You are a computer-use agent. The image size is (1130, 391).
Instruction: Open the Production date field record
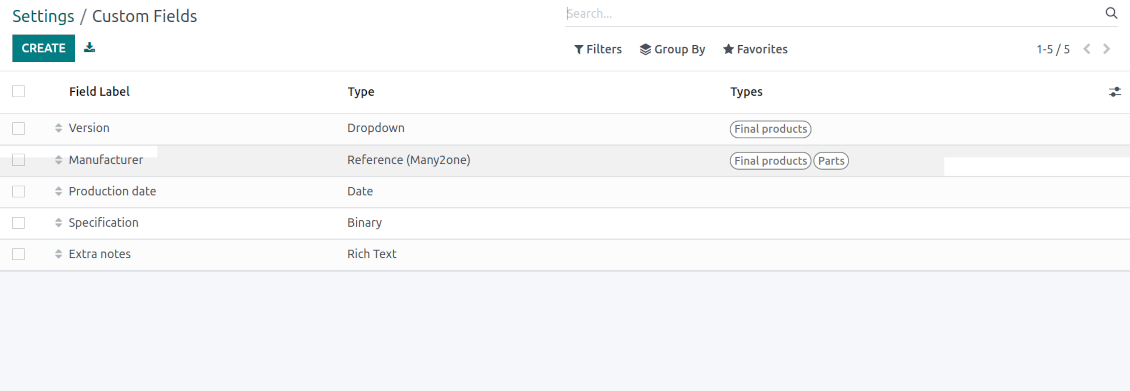click(x=112, y=192)
